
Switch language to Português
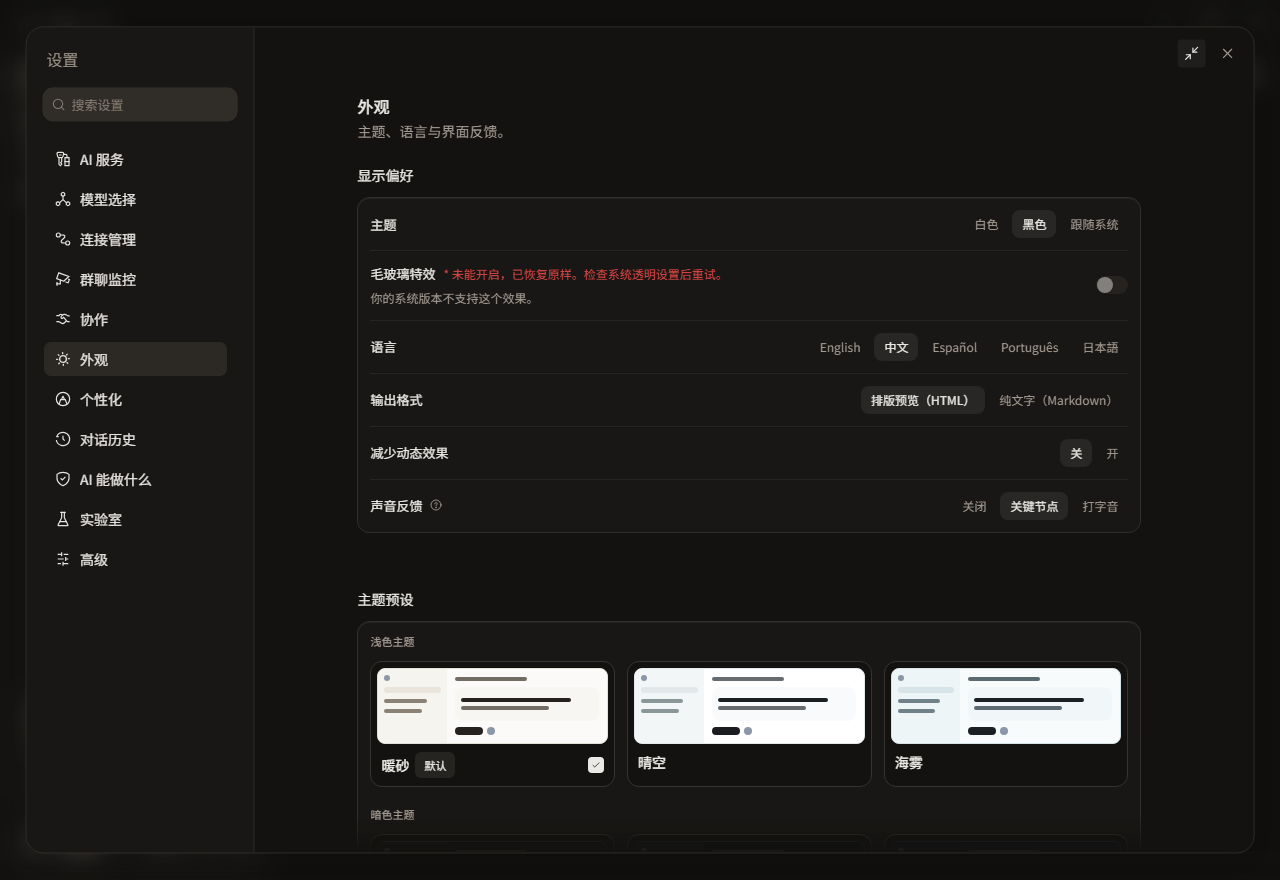click(x=1029, y=347)
